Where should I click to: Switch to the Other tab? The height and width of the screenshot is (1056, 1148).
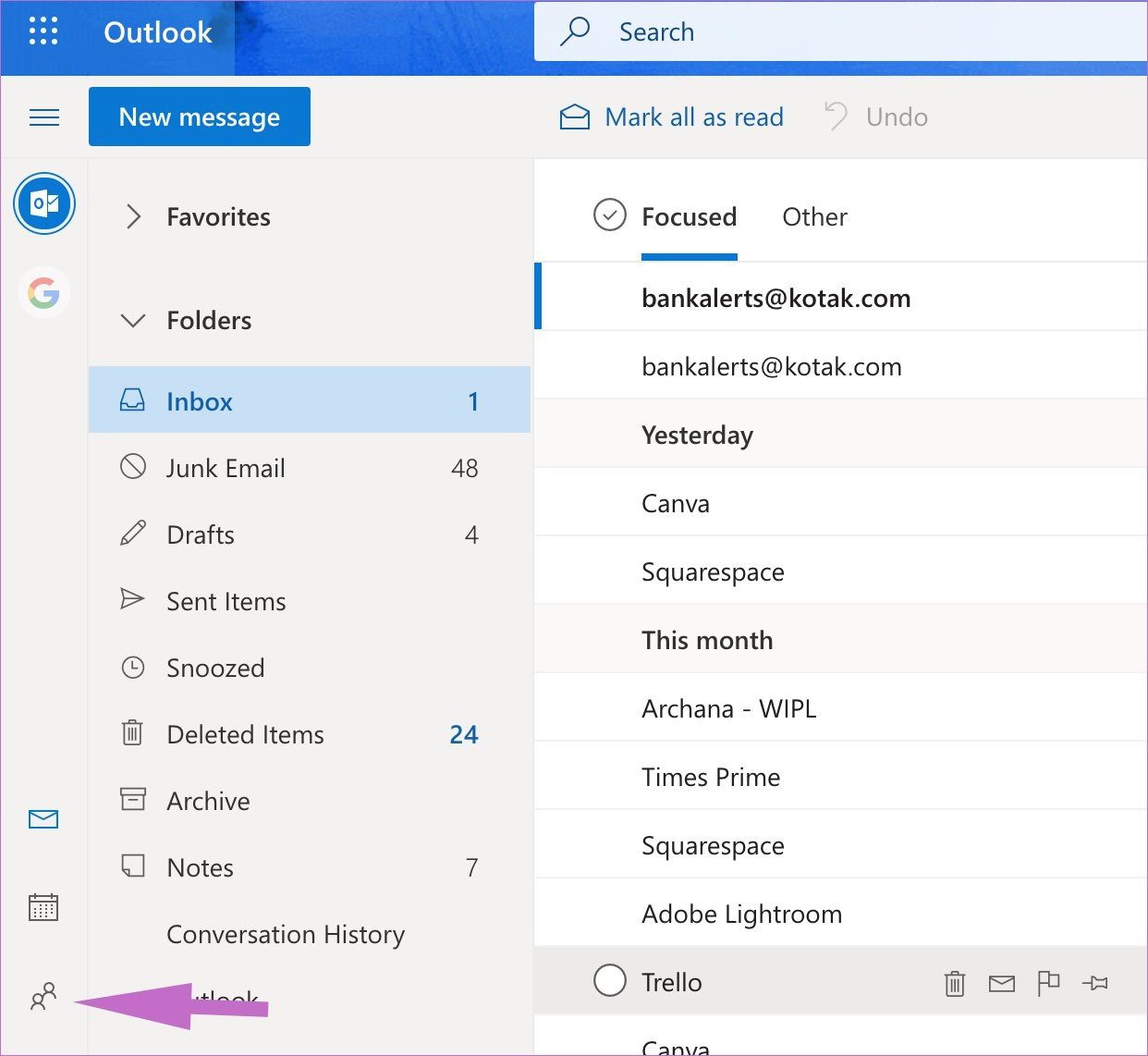(814, 217)
